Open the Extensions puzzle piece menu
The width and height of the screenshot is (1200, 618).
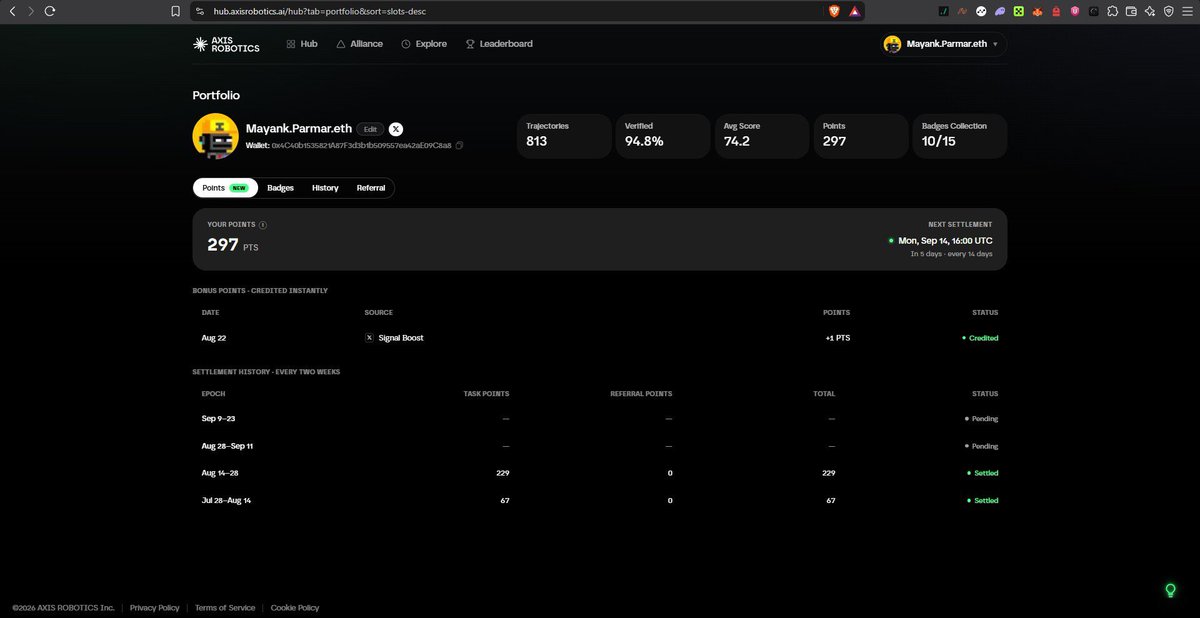pyautogui.click(x=1113, y=11)
